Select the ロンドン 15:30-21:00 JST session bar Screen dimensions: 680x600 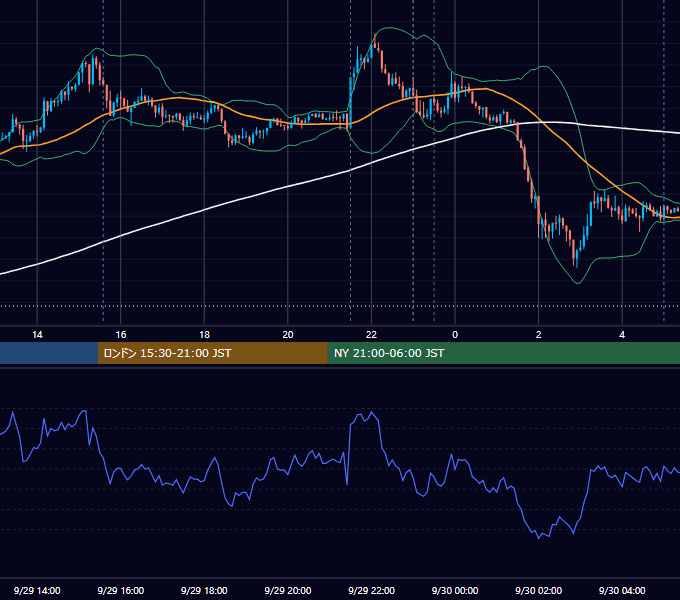pyautogui.click(x=212, y=353)
